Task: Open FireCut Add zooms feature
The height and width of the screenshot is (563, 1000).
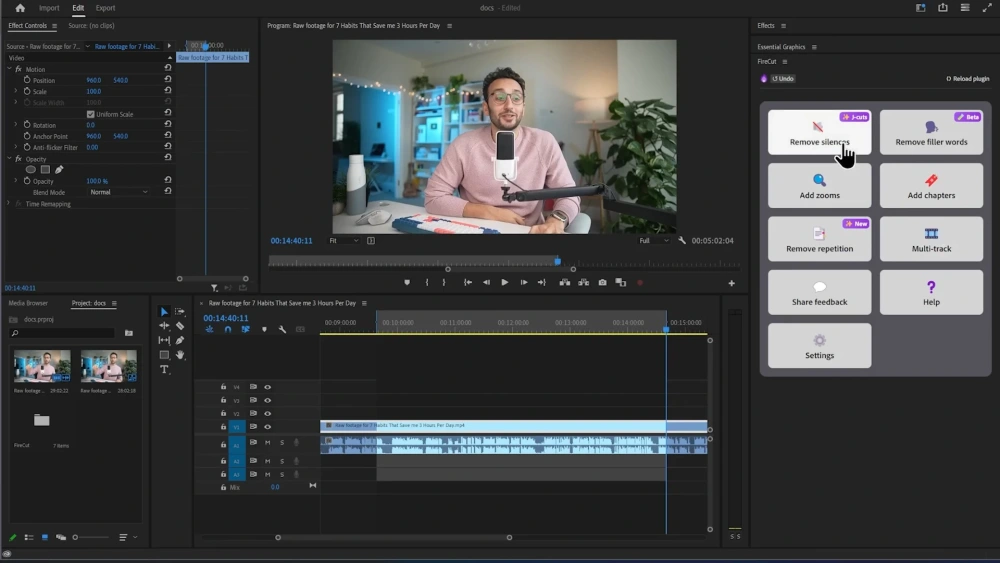Action: (819, 186)
